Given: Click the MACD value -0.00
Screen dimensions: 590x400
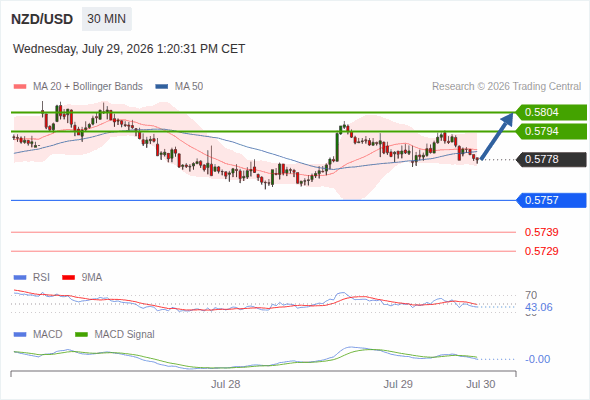Looking at the screenshot, I should (538, 359).
